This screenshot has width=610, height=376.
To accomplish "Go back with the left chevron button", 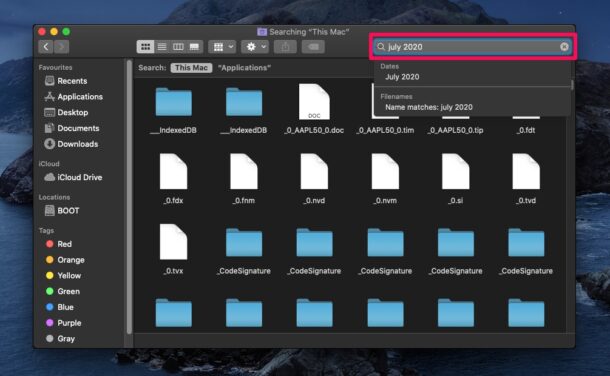I will click(x=46, y=47).
